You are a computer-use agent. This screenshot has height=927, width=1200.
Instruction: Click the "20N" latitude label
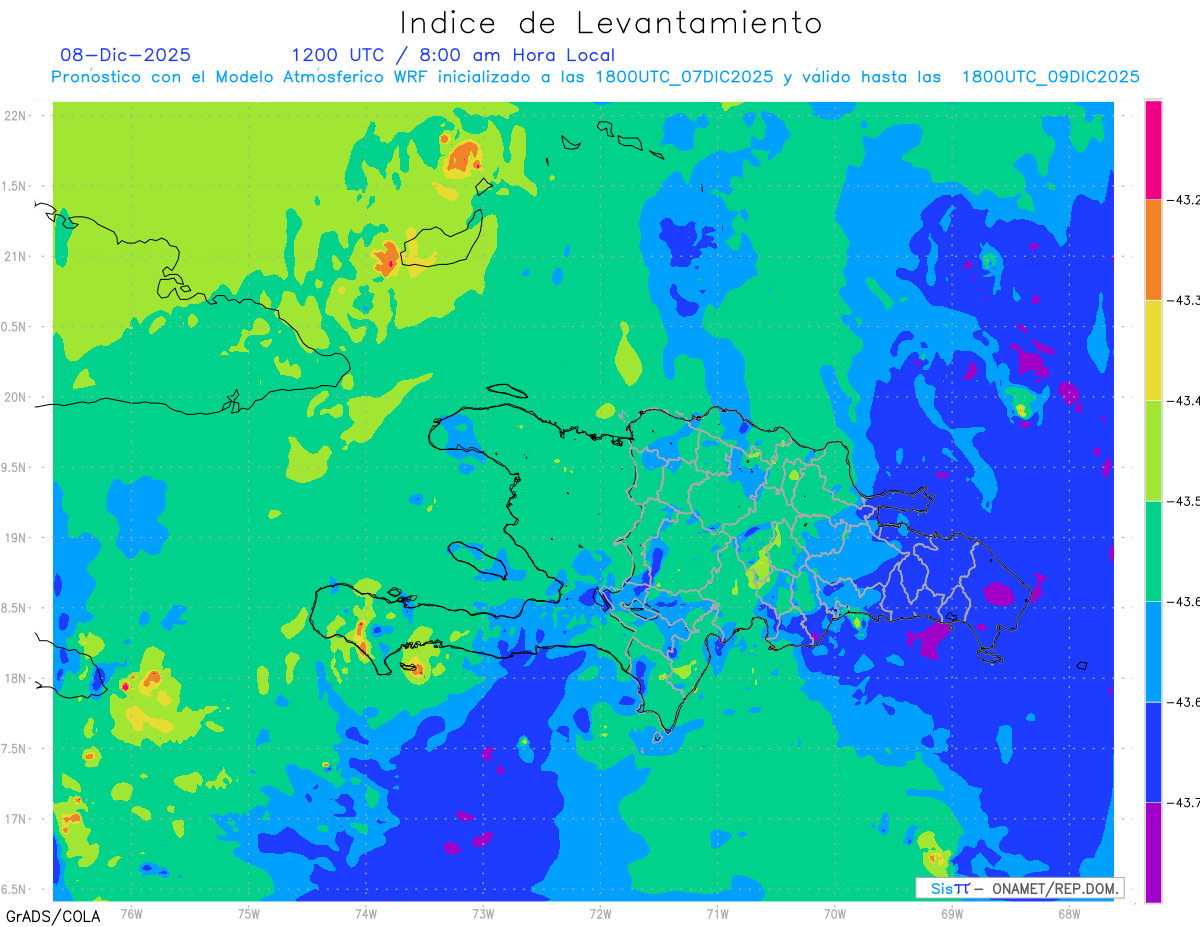tap(15, 397)
